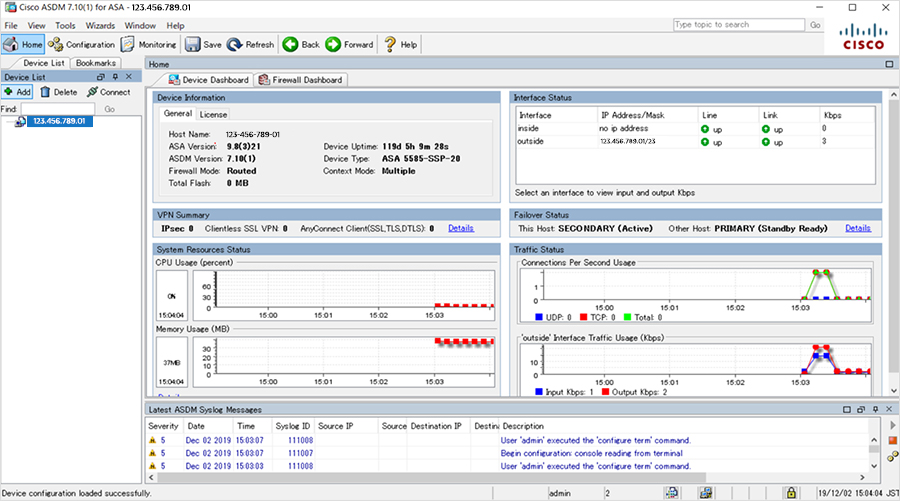The image size is (900, 501).
Task: Select the inside interface row
Action: pyautogui.click(x=695, y=129)
